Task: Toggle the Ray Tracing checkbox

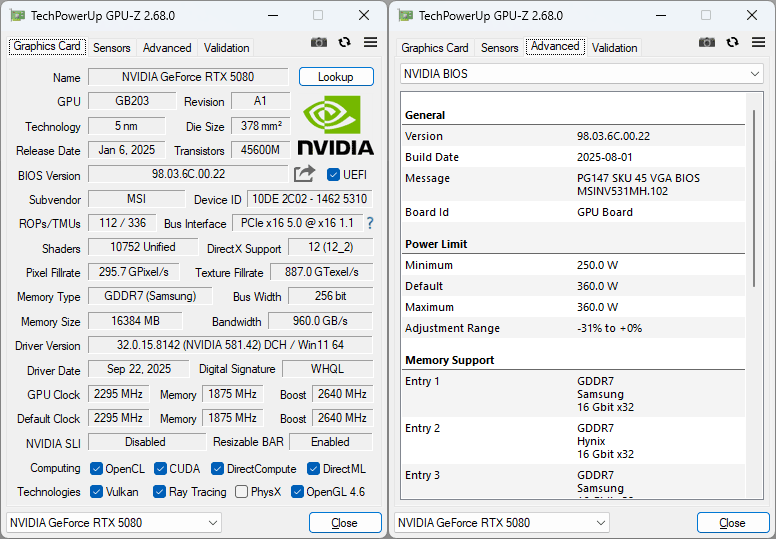Action: click(x=160, y=492)
